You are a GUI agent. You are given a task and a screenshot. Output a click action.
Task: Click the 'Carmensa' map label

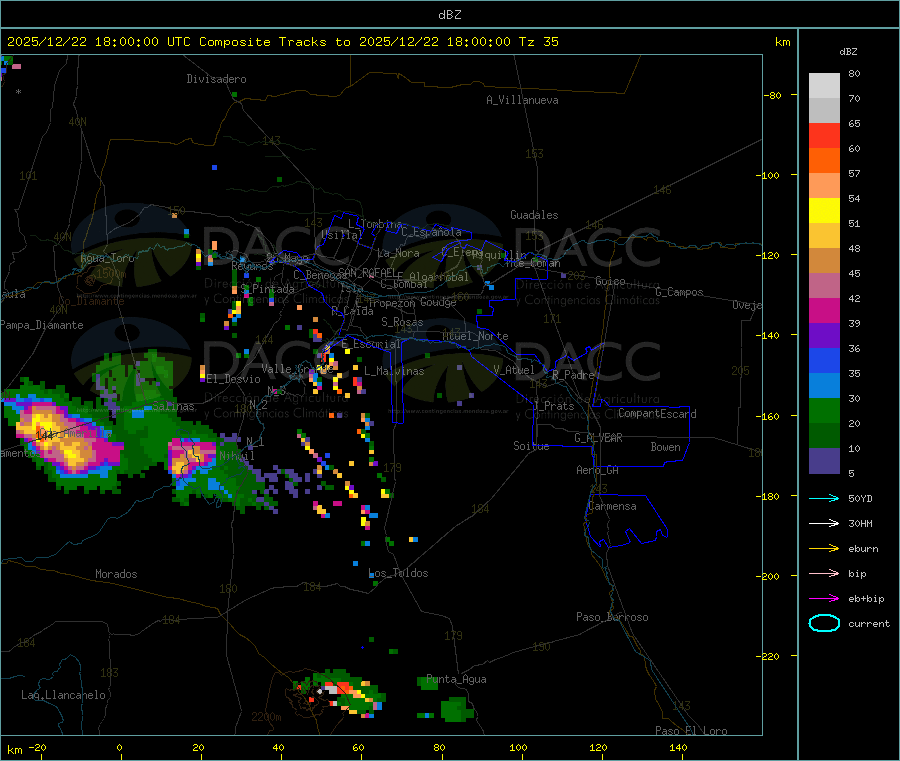(x=612, y=506)
